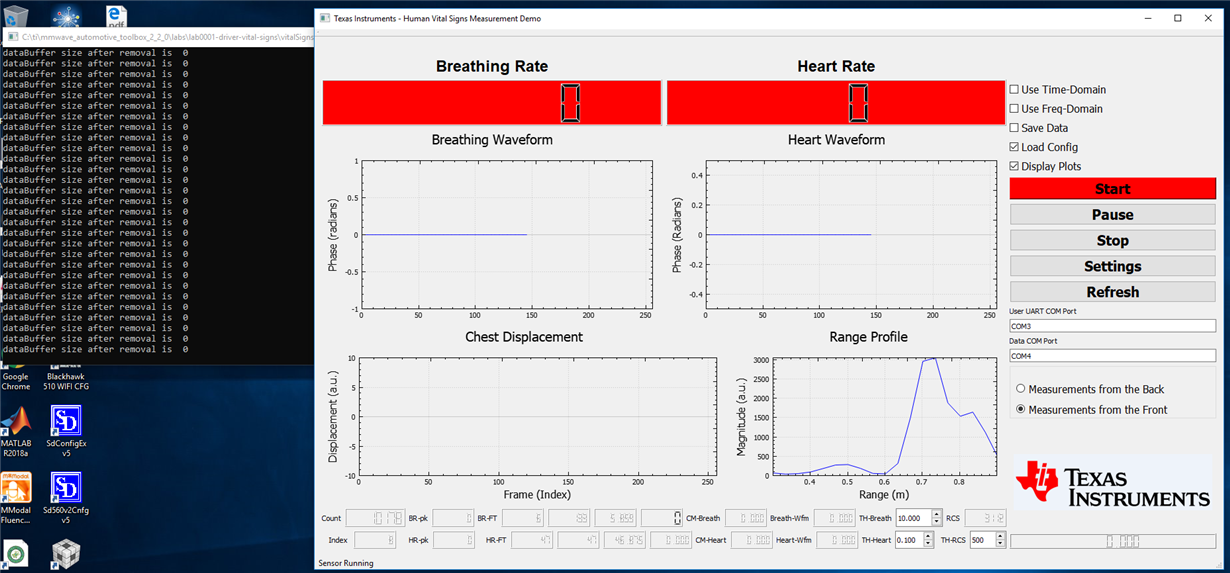
Task: Toggle the Display Plots checkbox
Action: (x=1015, y=166)
